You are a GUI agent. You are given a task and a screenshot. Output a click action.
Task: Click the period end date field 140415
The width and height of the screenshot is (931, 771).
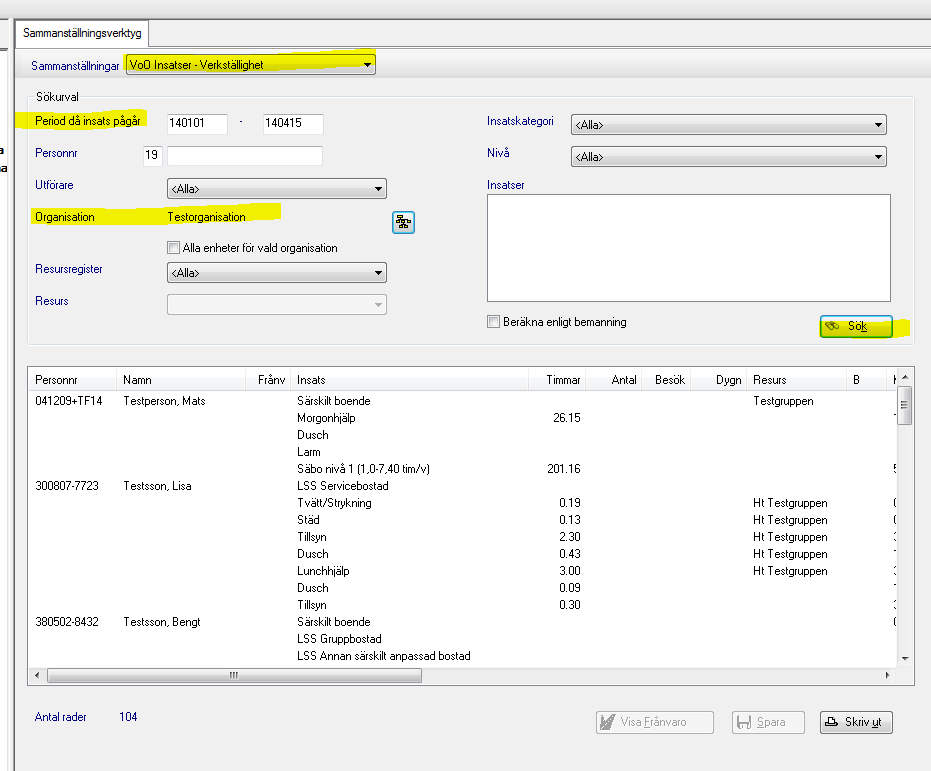coord(293,123)
